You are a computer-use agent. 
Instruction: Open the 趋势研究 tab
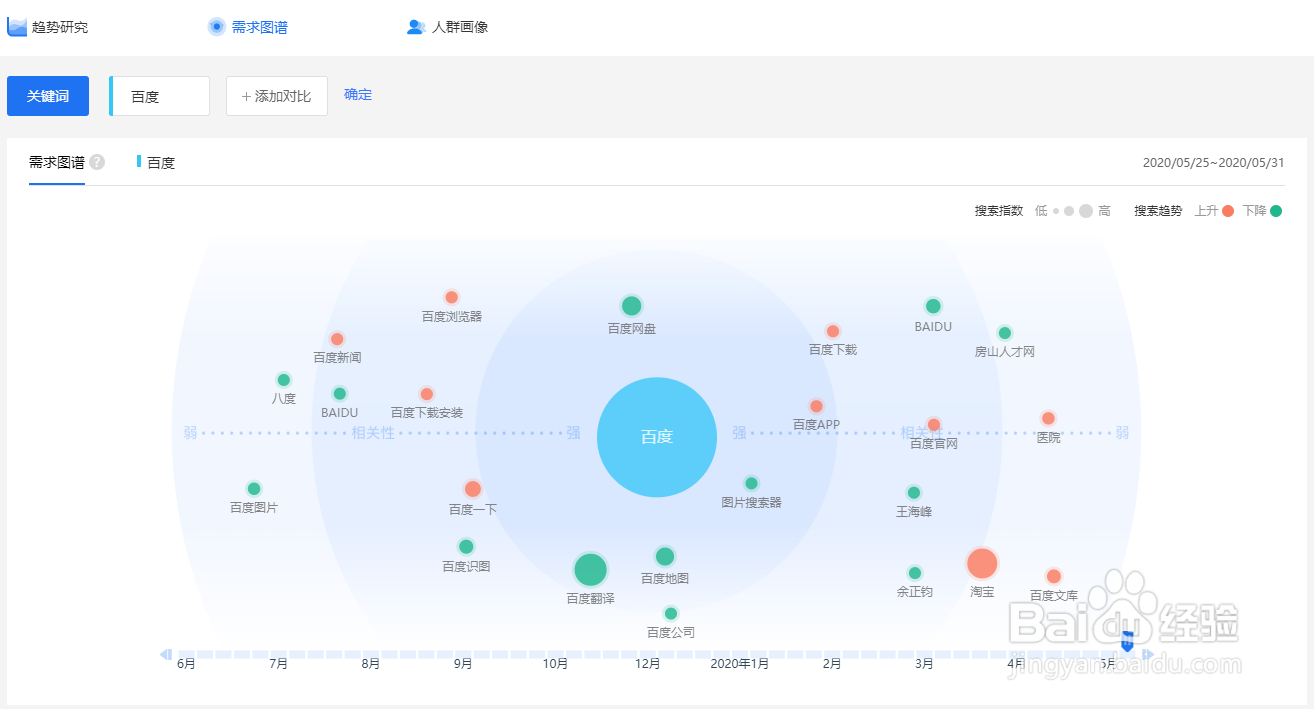coord(60,27)
